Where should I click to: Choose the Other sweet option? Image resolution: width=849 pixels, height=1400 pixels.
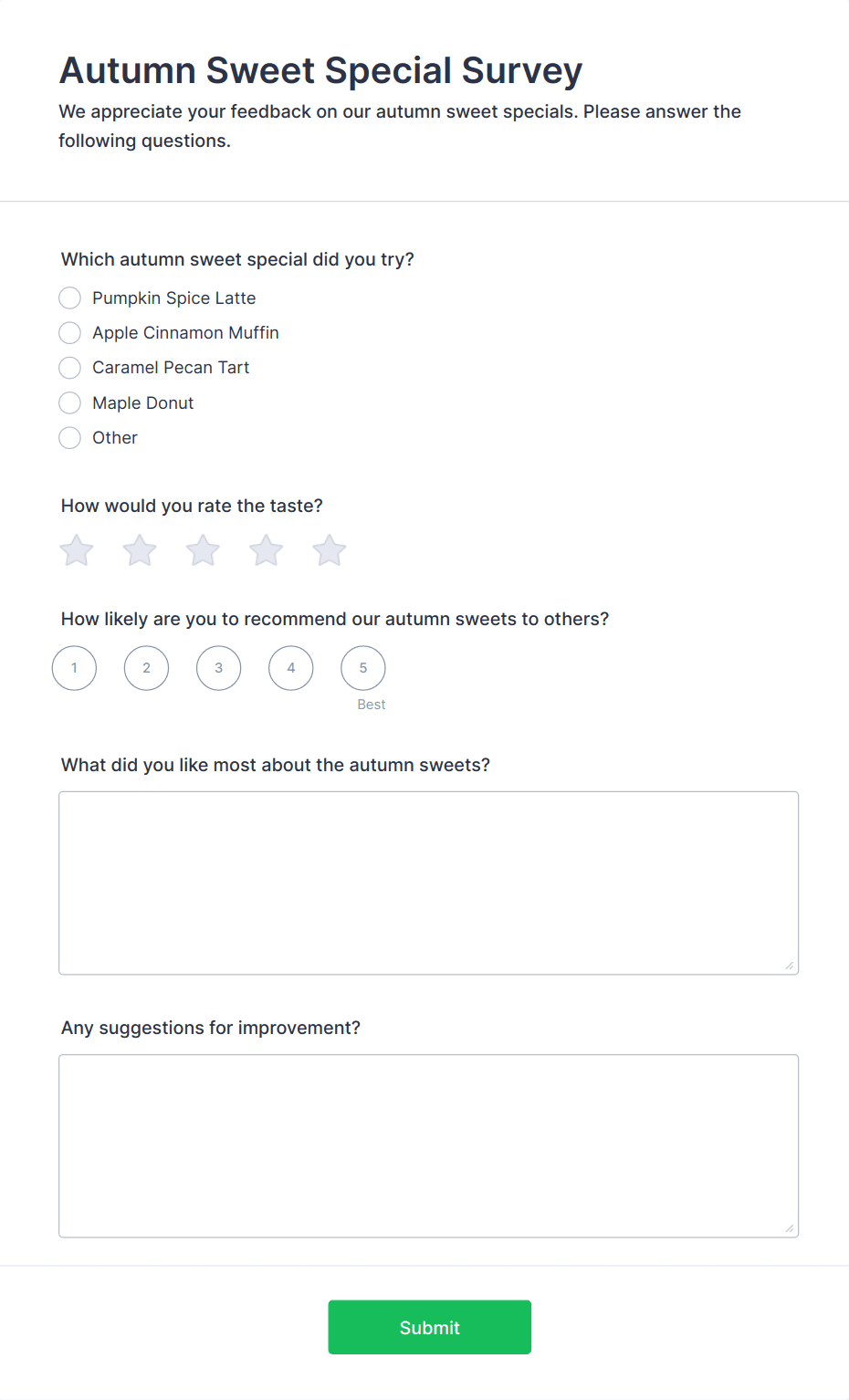coord(70,438)
